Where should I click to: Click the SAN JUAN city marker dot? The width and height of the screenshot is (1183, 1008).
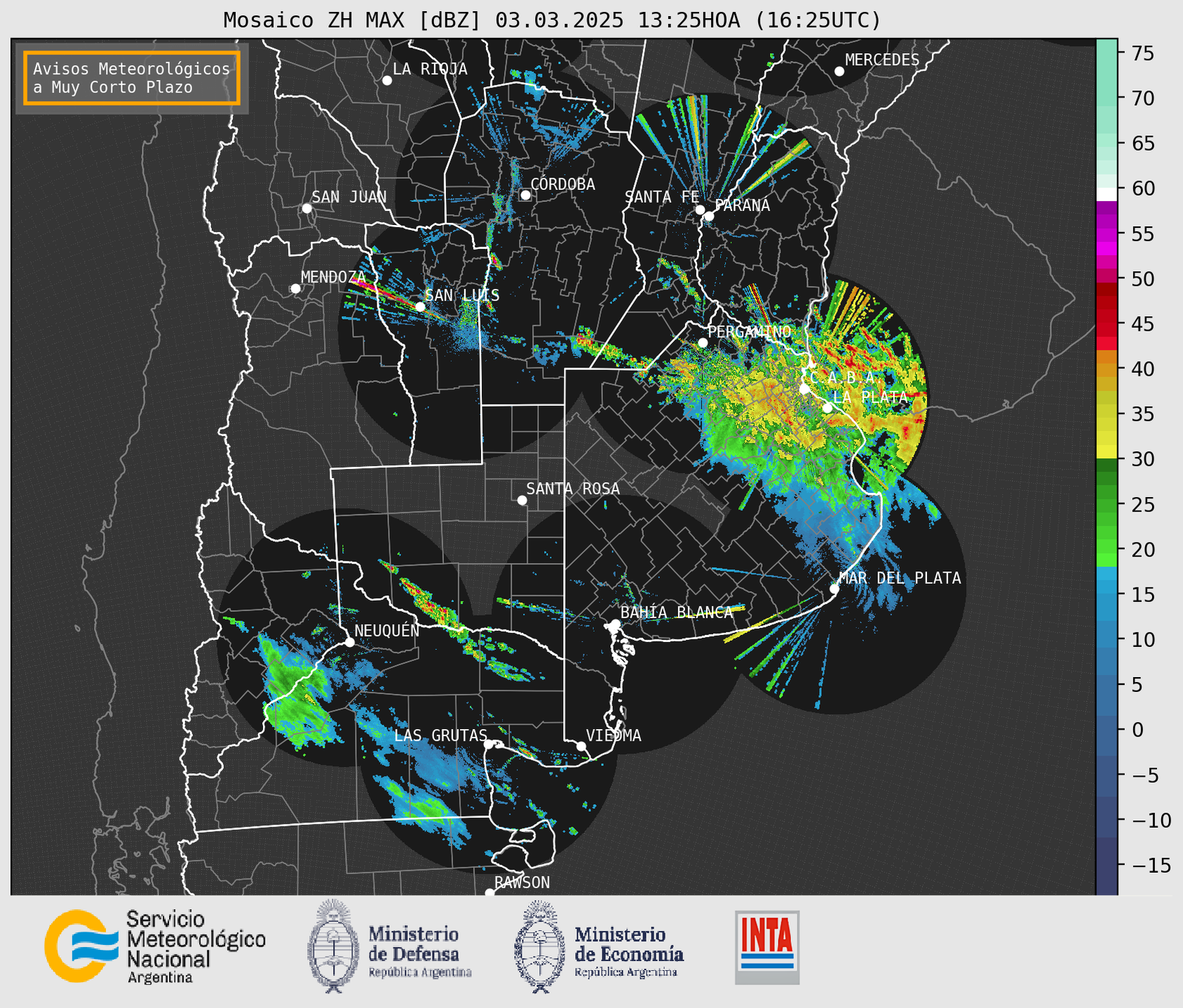coord(306,208)
